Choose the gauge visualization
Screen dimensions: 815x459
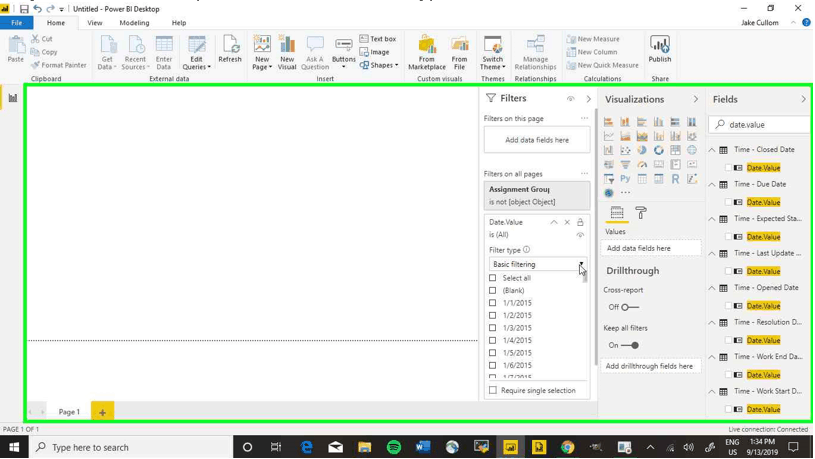coord(642,164)
